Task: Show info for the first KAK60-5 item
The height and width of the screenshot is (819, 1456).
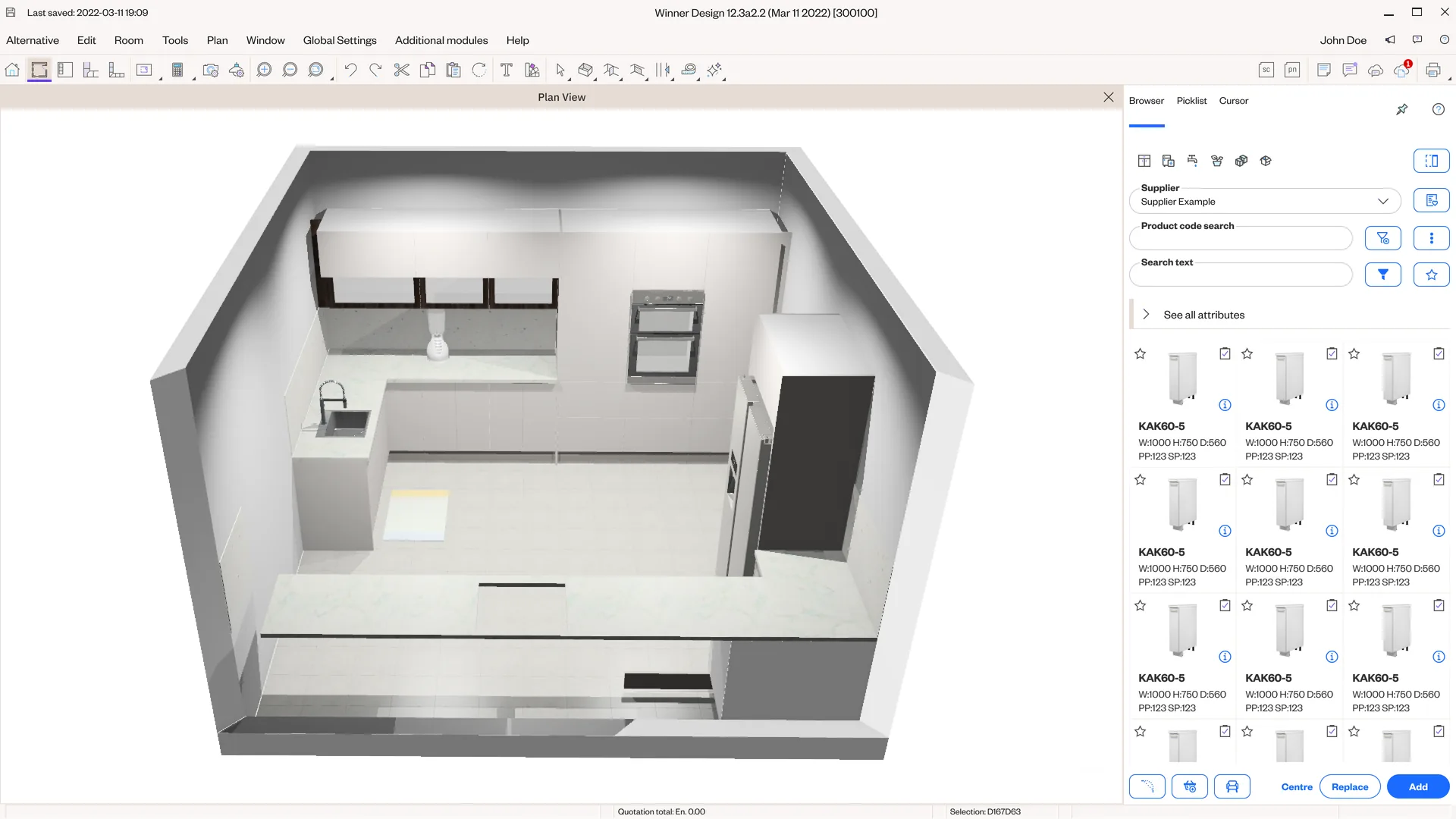Action: pos(1225,405)
